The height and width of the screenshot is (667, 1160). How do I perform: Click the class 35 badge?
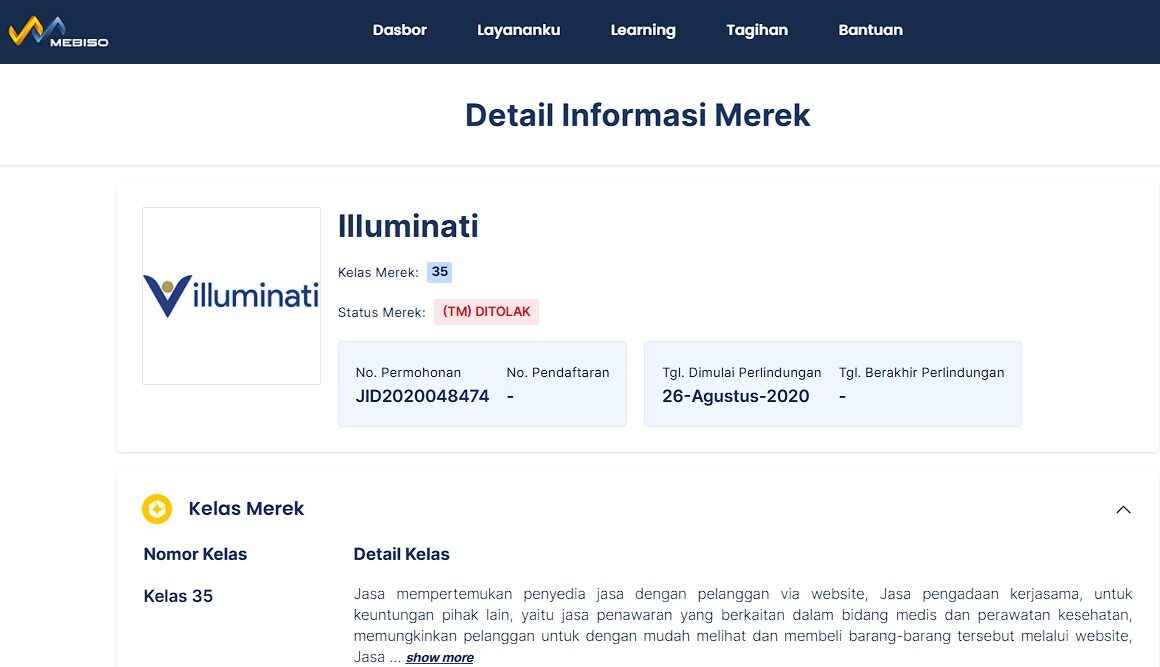pyautogui.click(x=439, y=272)
